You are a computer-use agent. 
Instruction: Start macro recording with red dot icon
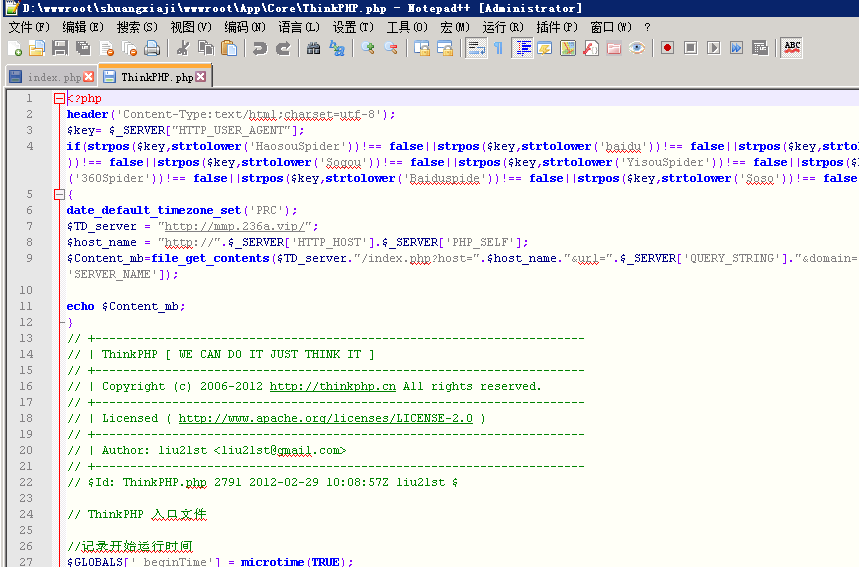click(x=667, y=48)
